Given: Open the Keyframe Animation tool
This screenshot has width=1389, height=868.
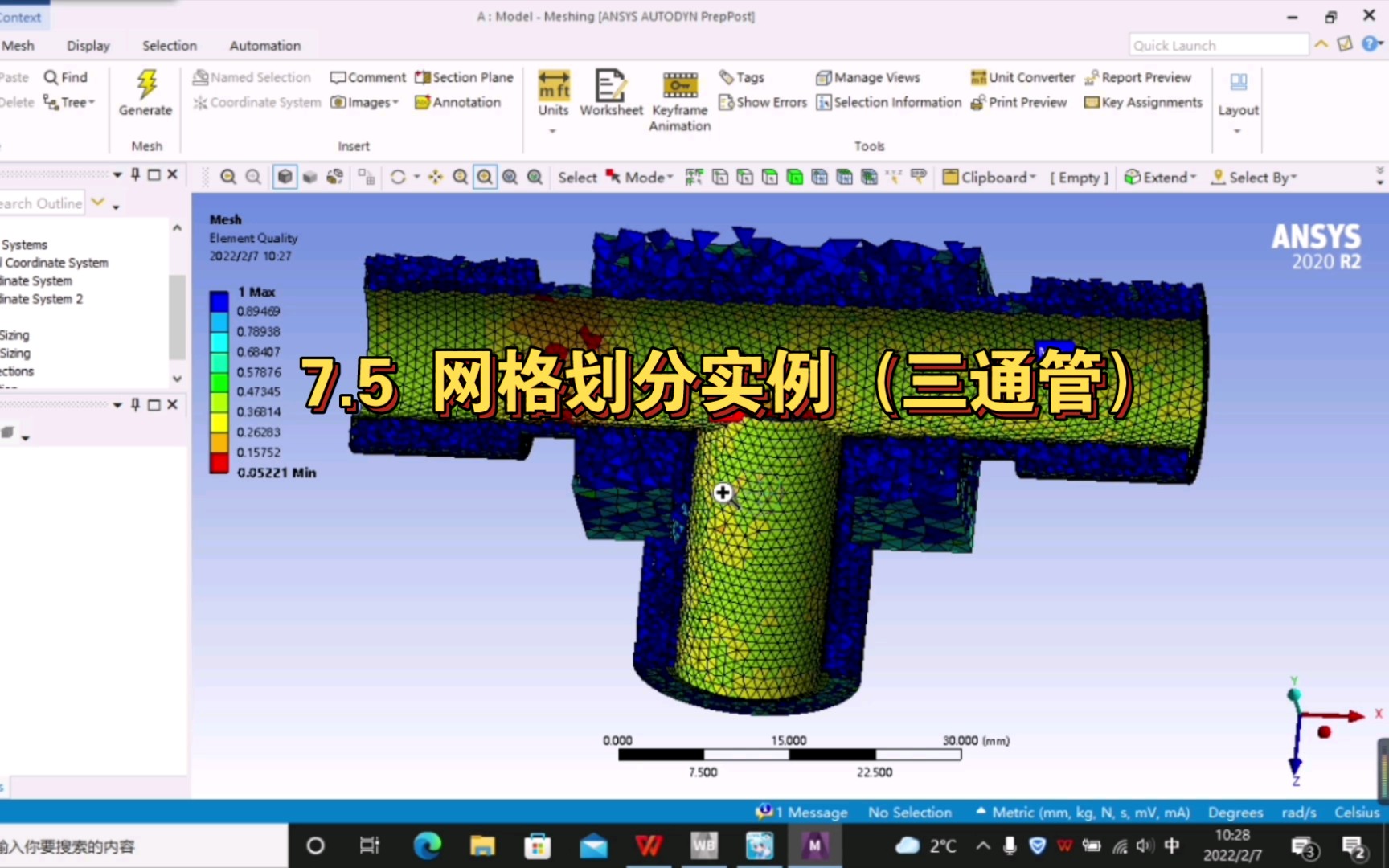Looking at the screenshot, I should click(x=678, y=96).
